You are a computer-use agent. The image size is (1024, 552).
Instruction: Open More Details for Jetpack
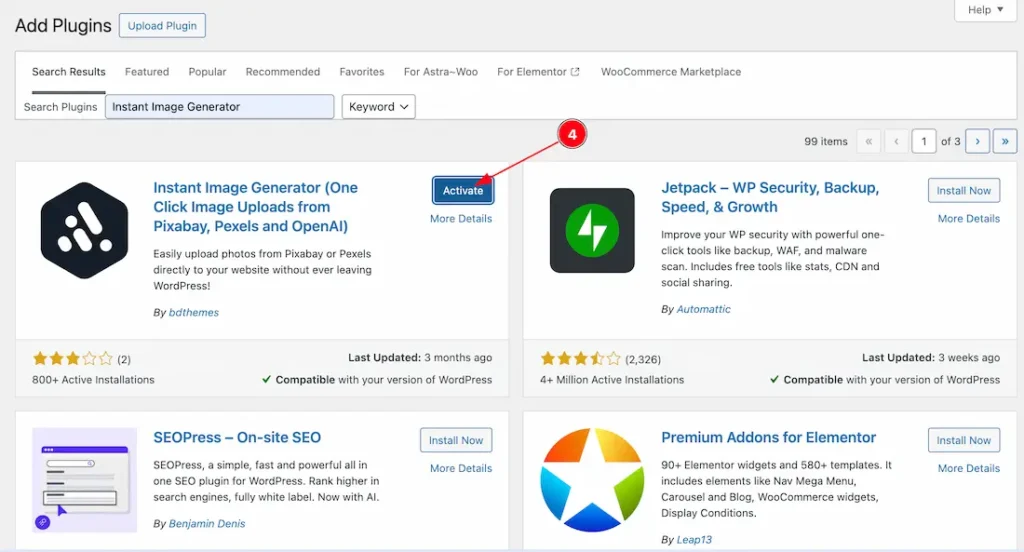968,219
